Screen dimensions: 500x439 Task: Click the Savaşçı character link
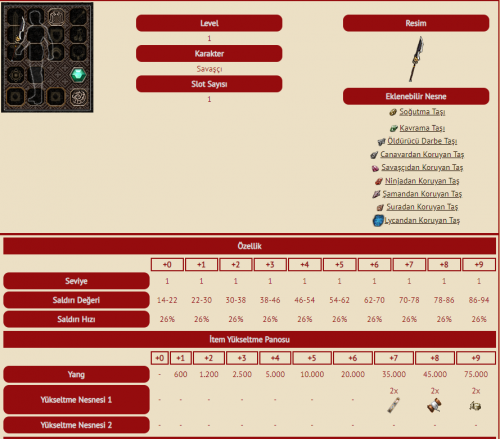[x=209, y=69]
